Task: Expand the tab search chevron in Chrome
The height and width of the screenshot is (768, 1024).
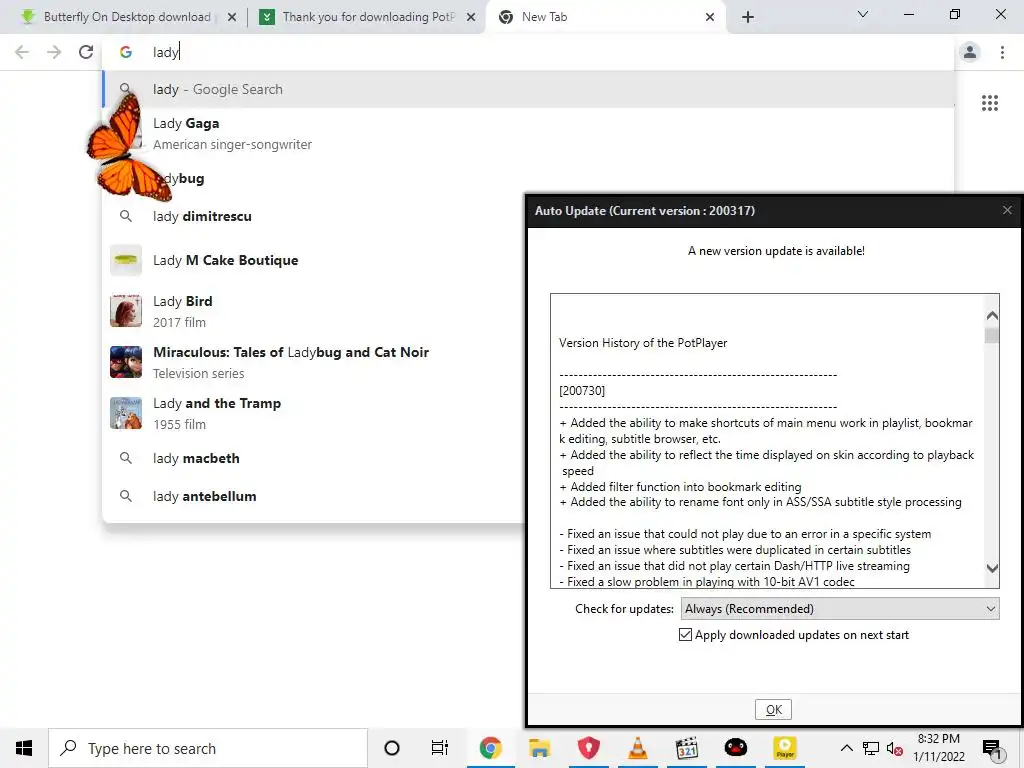Action: tap(863, 14)
